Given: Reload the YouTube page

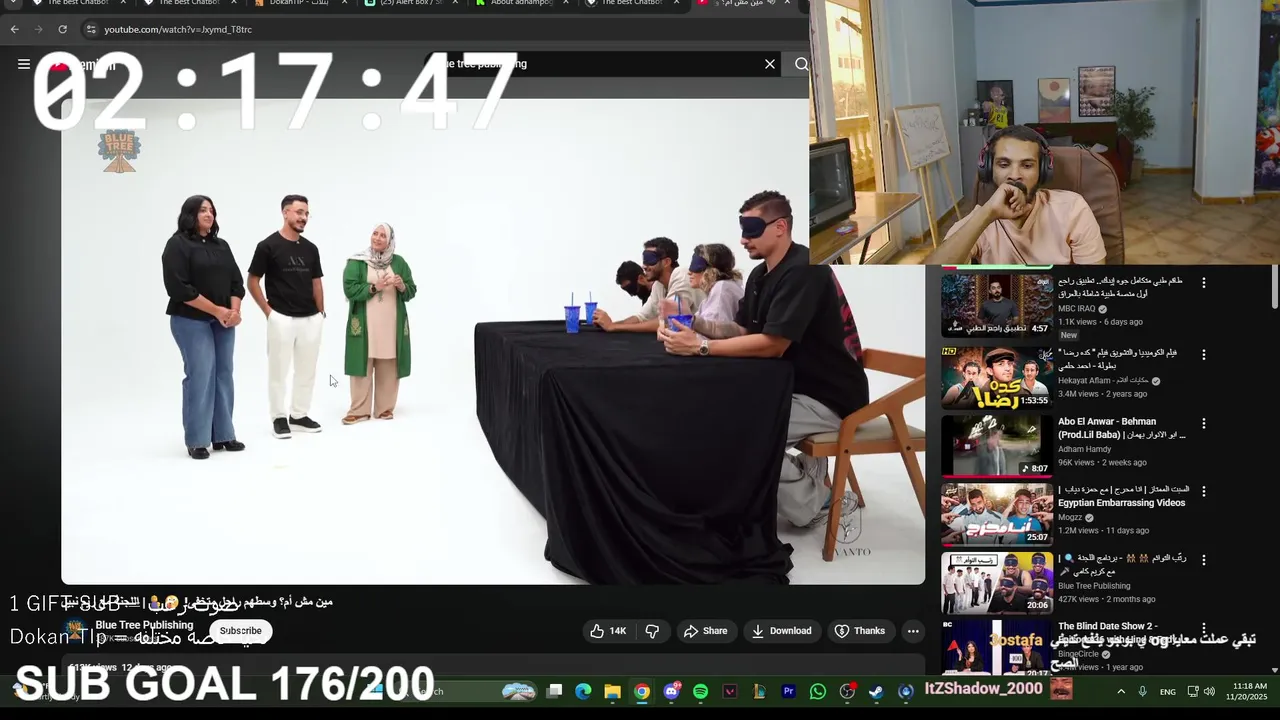Looking at the screenshot, I should coord(62,29).
